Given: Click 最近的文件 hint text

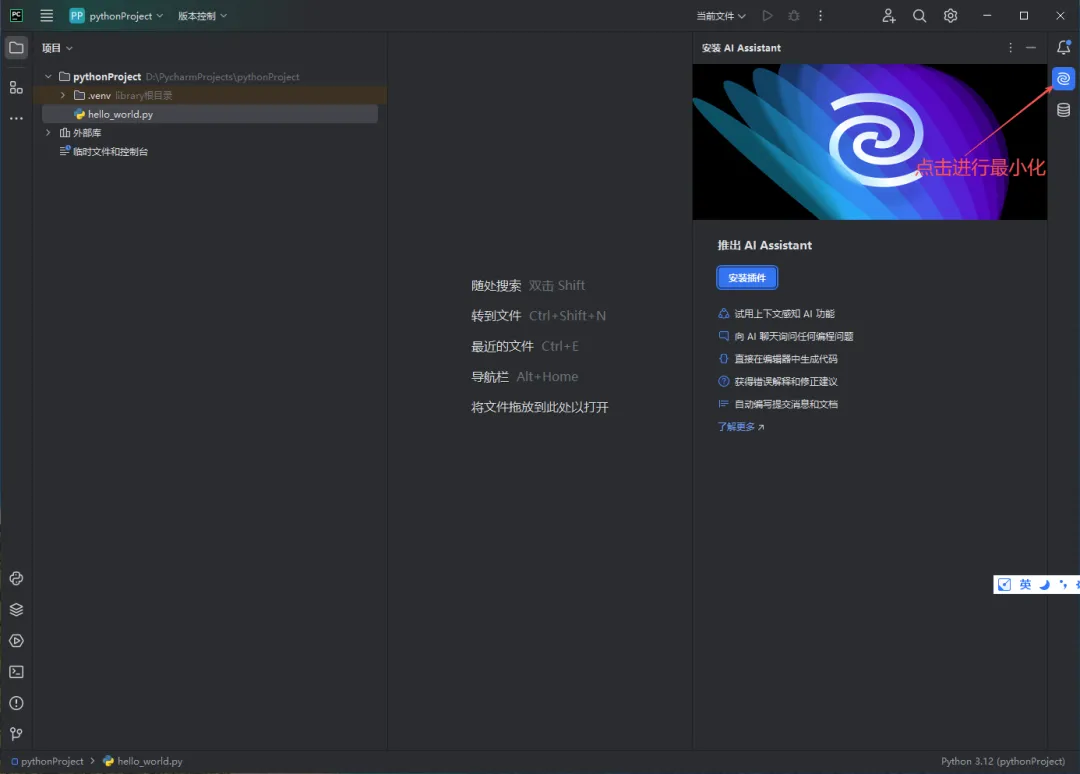Looking at the screenshot, I should (x=502, y=346).
